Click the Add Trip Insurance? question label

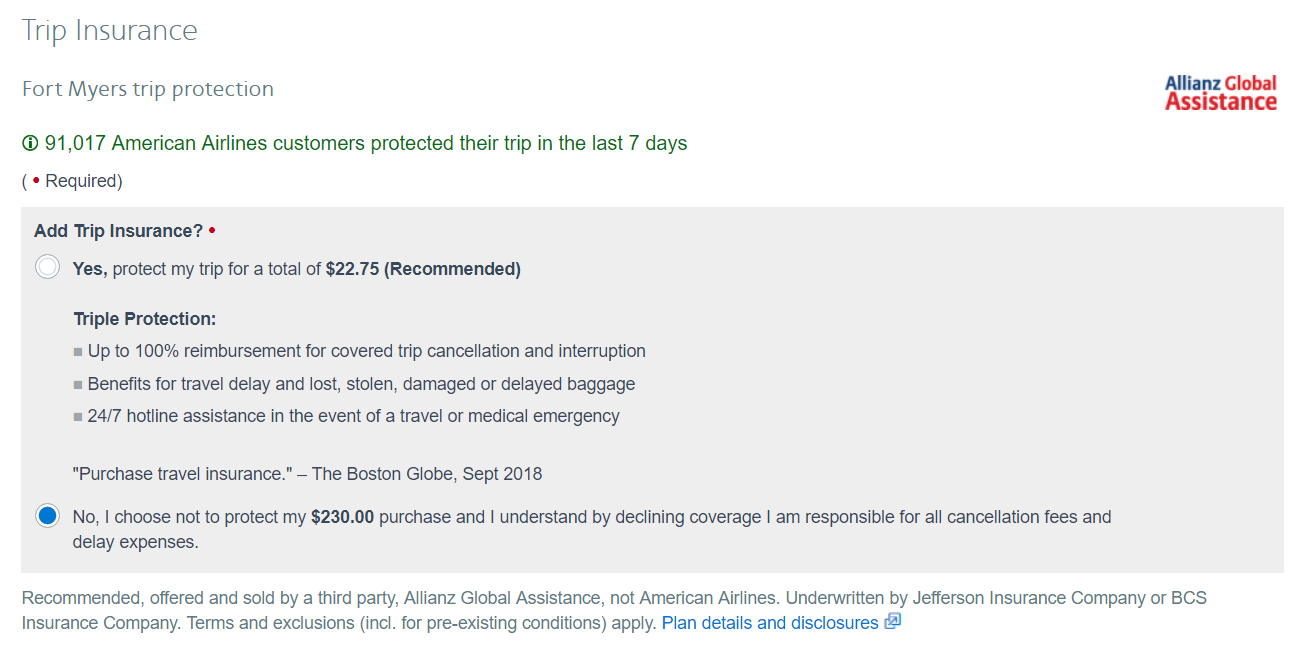pos(118,231)
